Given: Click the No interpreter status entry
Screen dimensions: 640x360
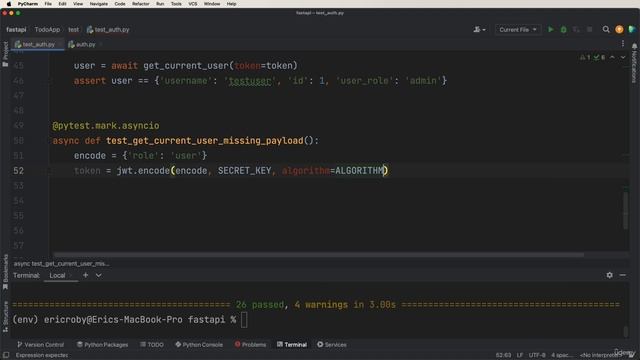Looking at the screenshot, I should coord(600,355).
